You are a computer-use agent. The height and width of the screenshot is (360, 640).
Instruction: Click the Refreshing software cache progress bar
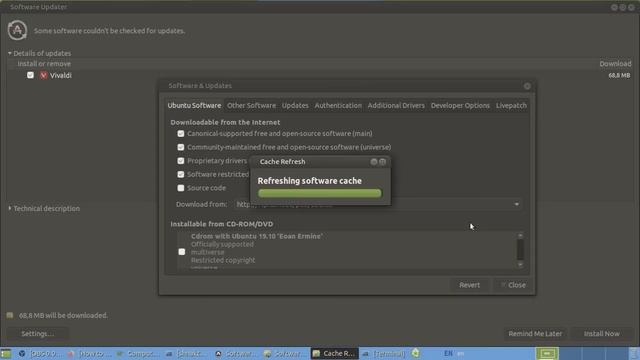[x=320, y=193]
